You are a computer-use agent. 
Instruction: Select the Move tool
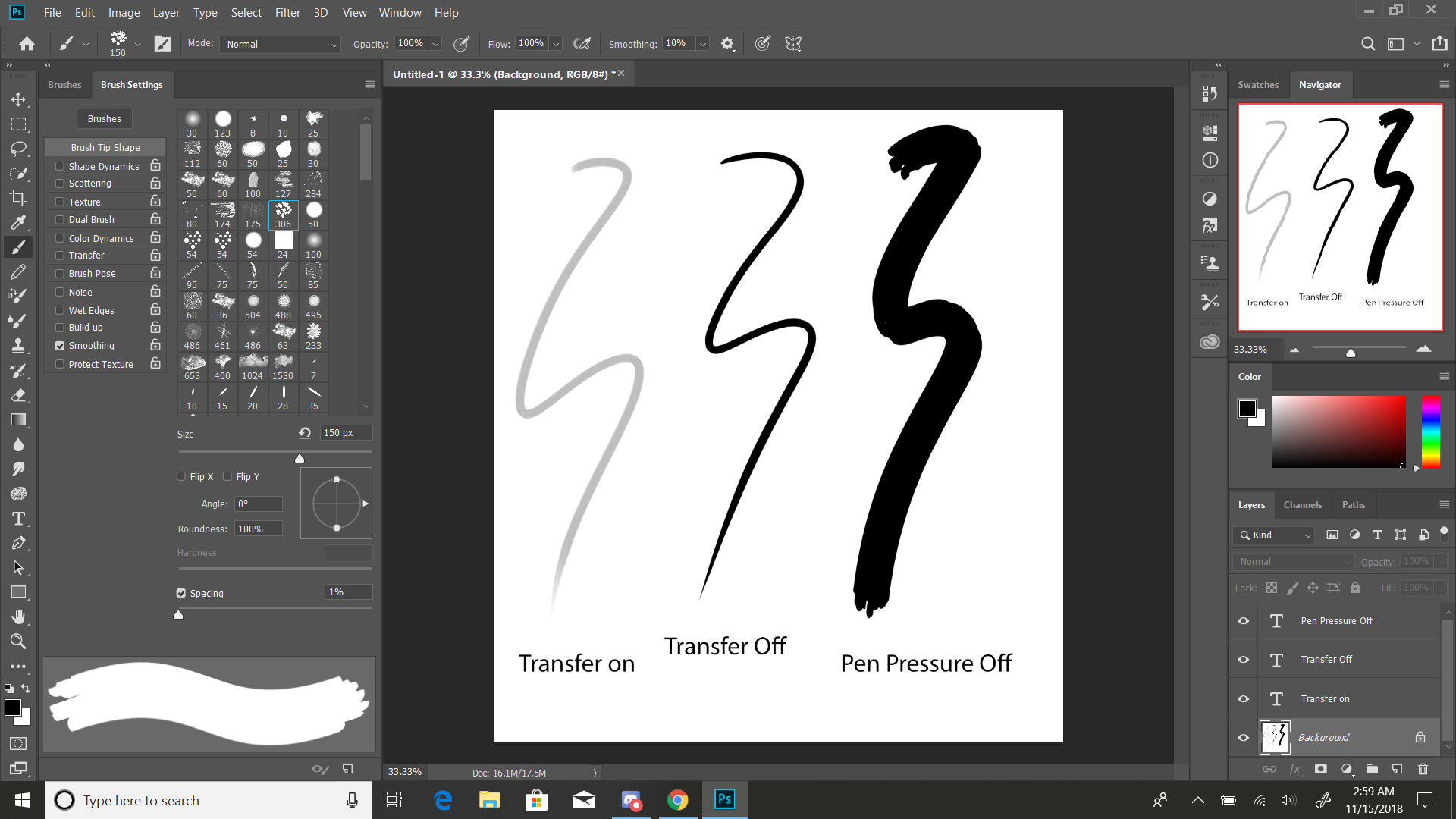(19, 98)
